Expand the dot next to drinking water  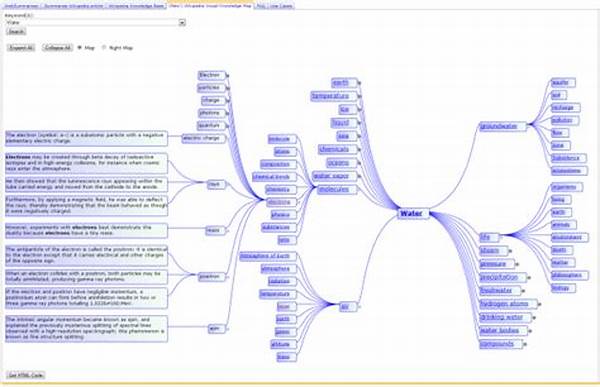point(534,318)
